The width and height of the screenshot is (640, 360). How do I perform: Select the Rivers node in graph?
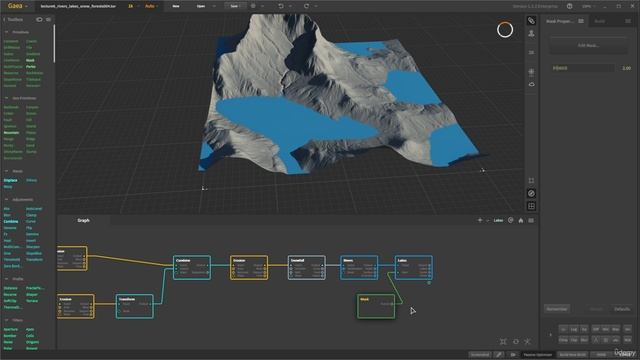click(x=359, y=268)
